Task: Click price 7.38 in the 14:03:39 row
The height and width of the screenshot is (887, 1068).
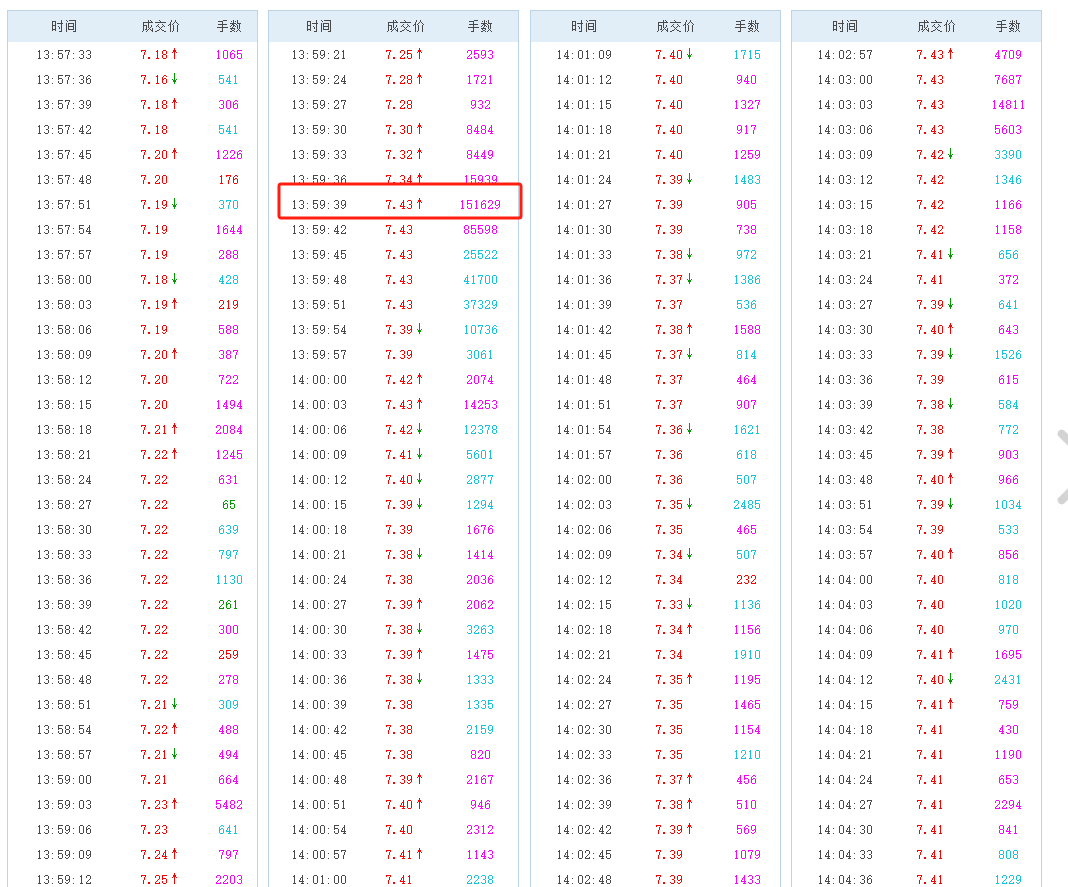Action: (930, 405)
